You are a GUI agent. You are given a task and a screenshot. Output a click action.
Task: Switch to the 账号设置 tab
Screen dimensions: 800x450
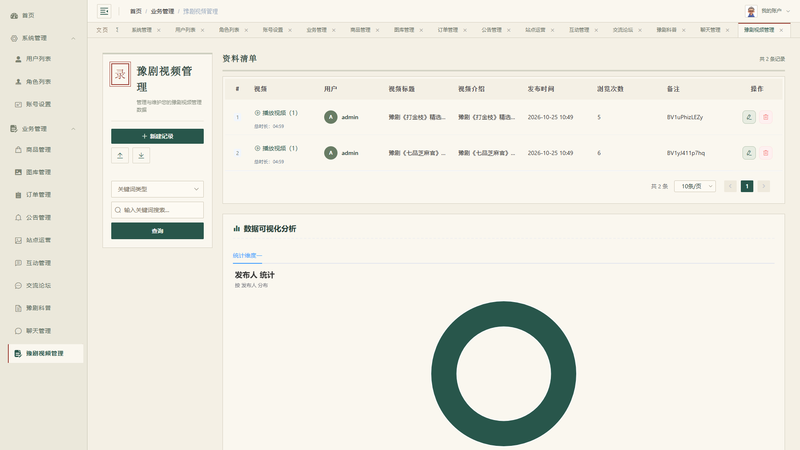point(273,30)
